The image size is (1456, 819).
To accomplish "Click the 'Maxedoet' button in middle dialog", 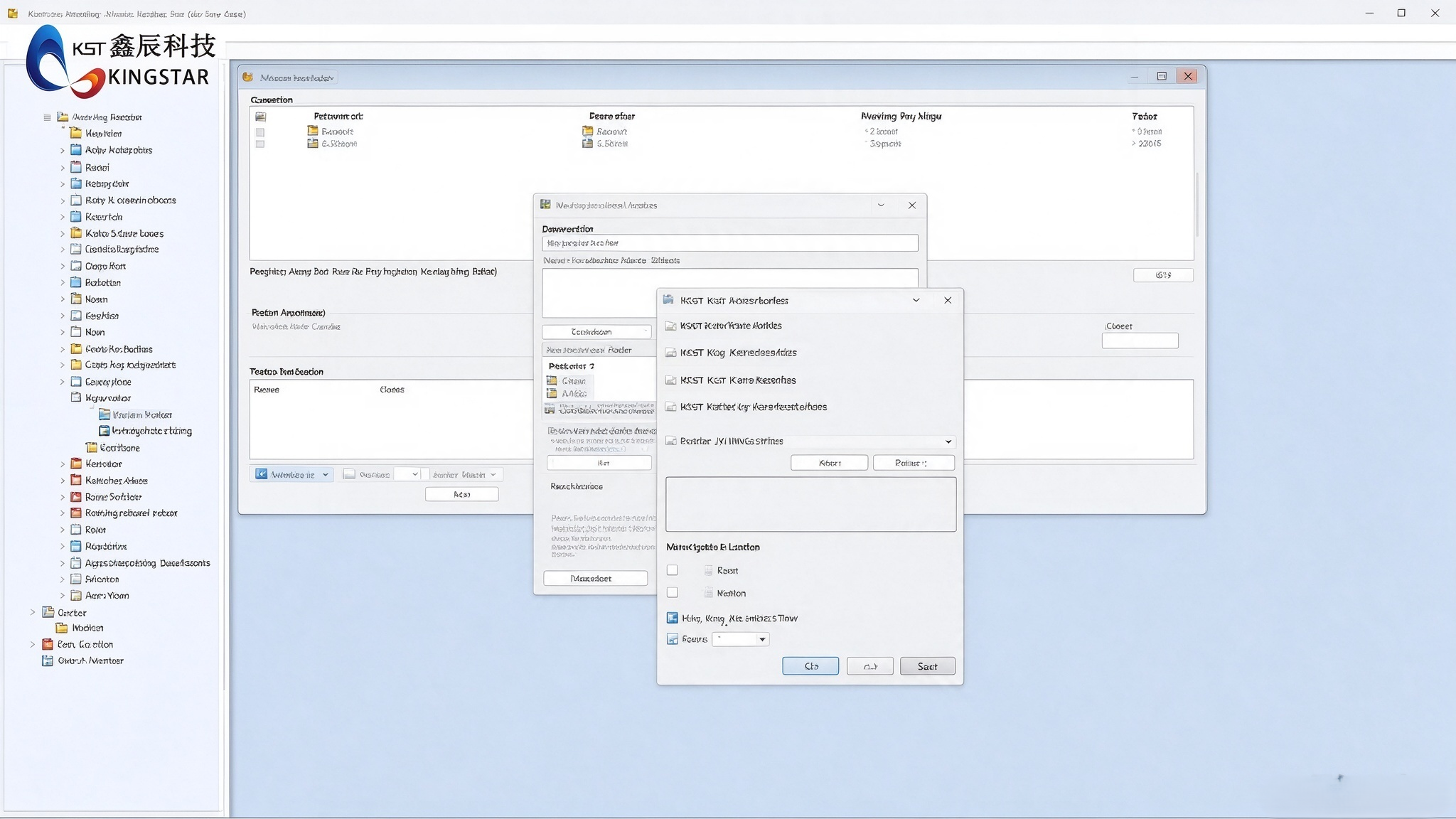I will click(x=596, y=579).
